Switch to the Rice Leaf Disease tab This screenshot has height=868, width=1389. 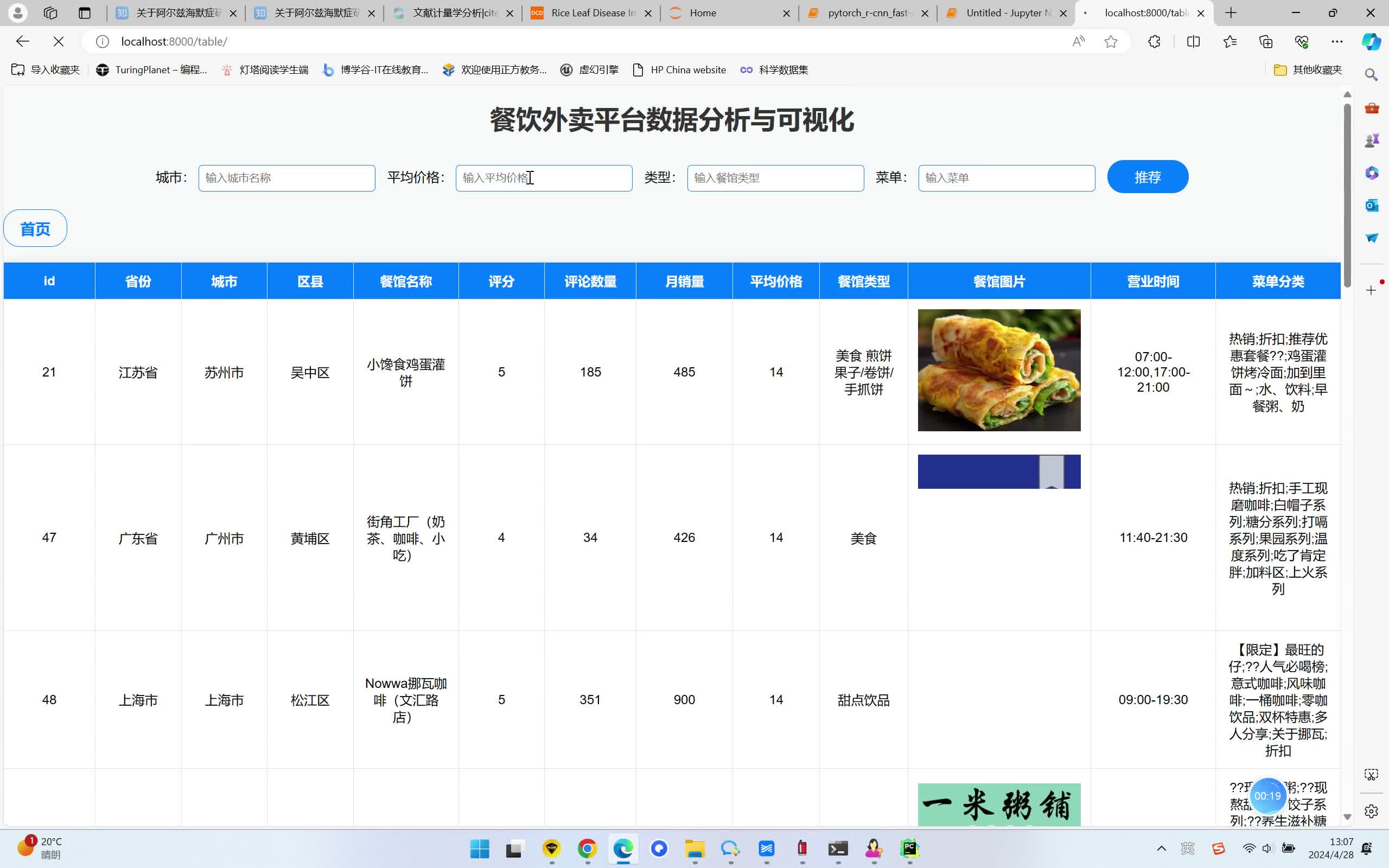pos(591,12)
